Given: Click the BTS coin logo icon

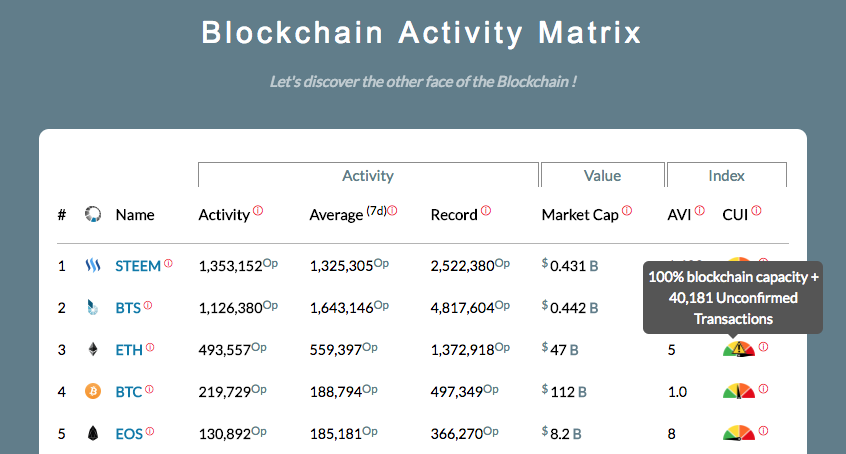Looking at the screenshot, I should coord(93,308).
